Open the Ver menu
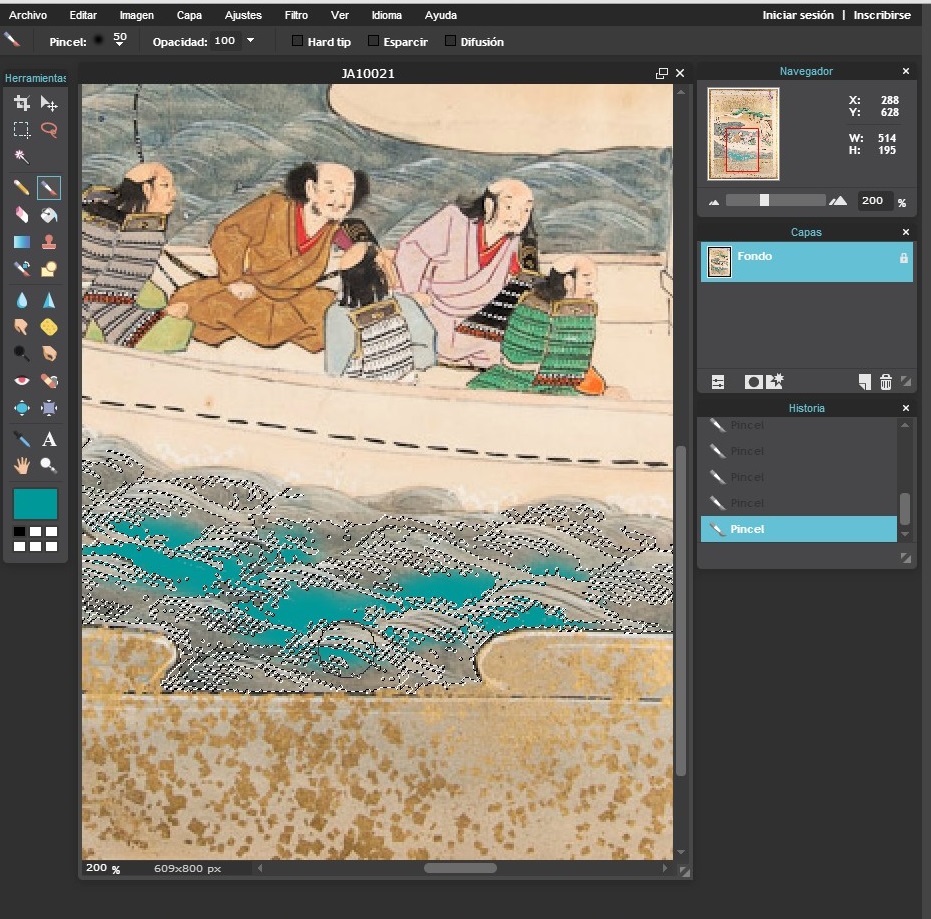The width and height of the screenshot is (931, 919). point(340,15)
